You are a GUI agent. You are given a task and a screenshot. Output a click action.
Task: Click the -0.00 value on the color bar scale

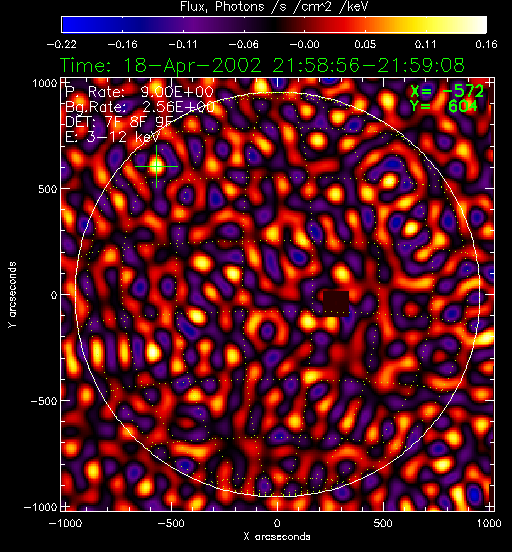pos(305,44)
